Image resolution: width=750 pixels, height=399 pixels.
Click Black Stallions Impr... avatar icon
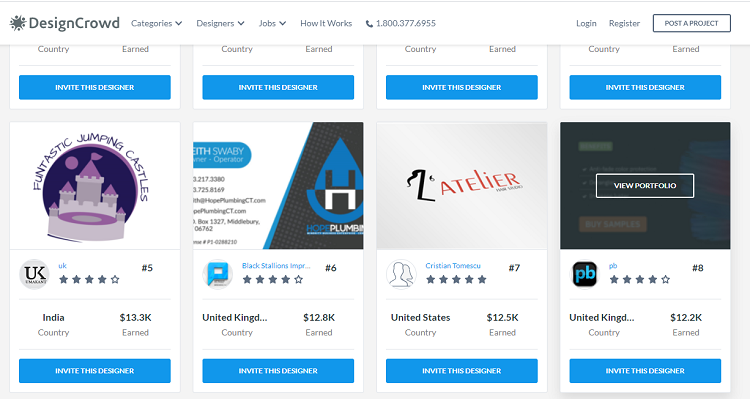click(x=218, y=274)
